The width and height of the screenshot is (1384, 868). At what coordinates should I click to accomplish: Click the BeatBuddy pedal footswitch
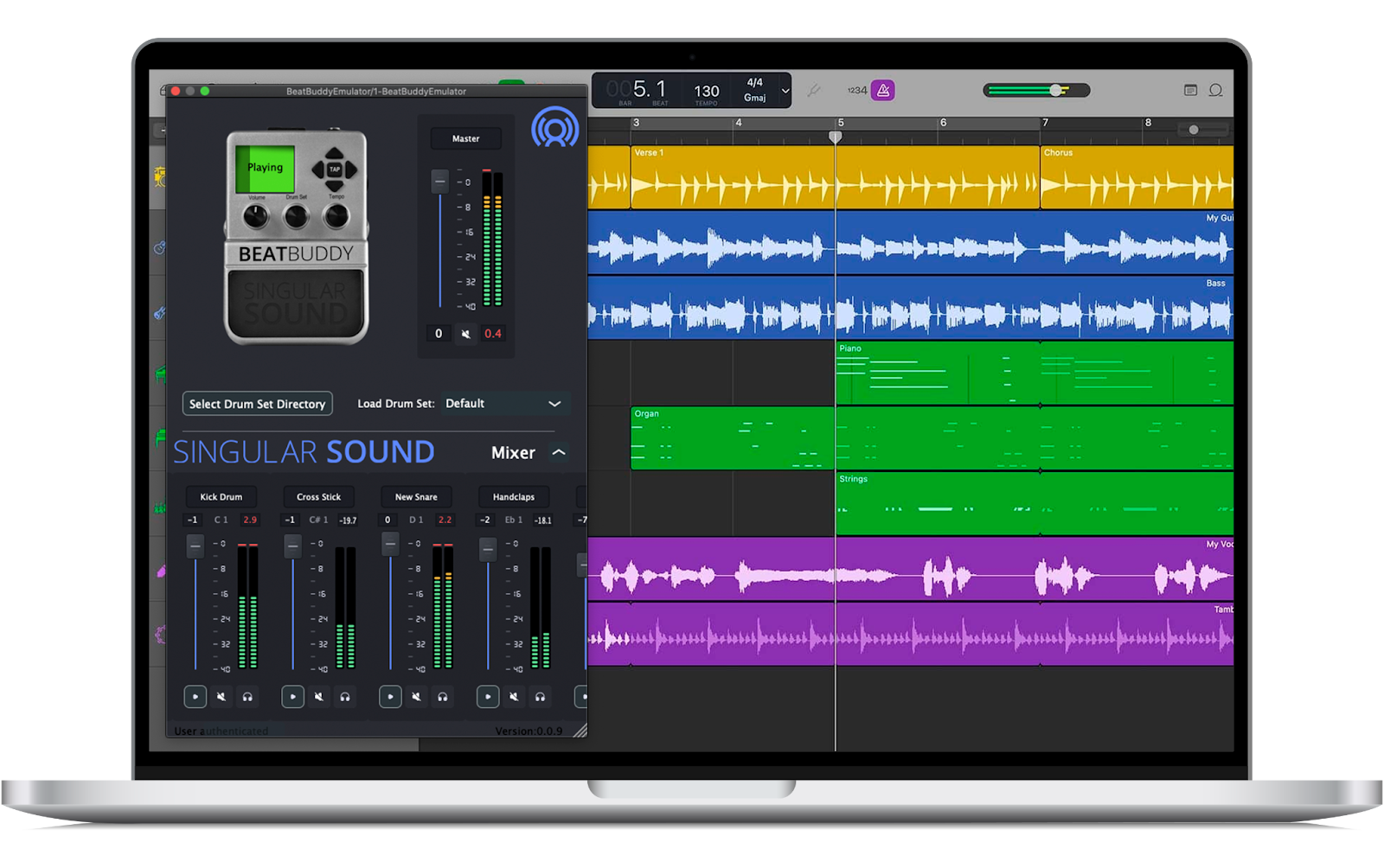click(x=296, y=303)
